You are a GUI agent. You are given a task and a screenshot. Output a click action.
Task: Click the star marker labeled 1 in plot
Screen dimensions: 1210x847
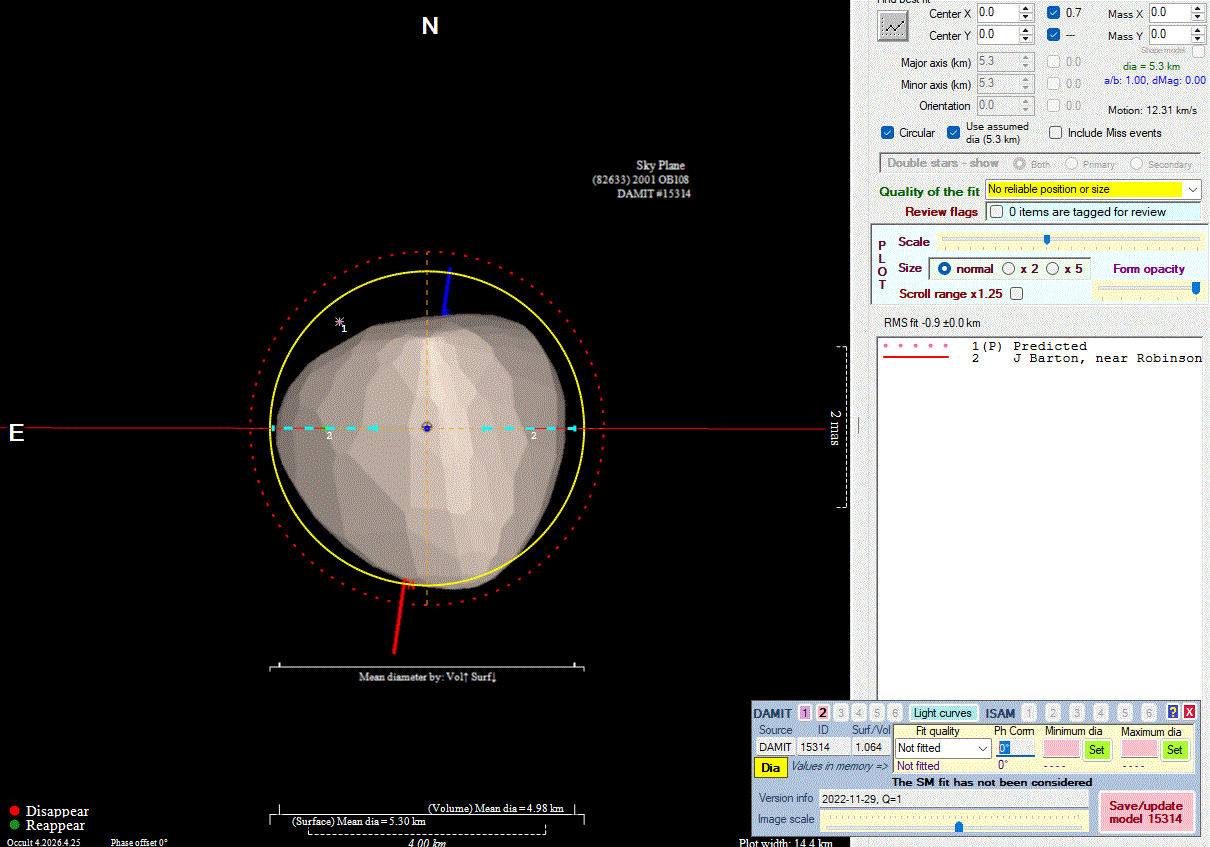[x=340, y=322]
